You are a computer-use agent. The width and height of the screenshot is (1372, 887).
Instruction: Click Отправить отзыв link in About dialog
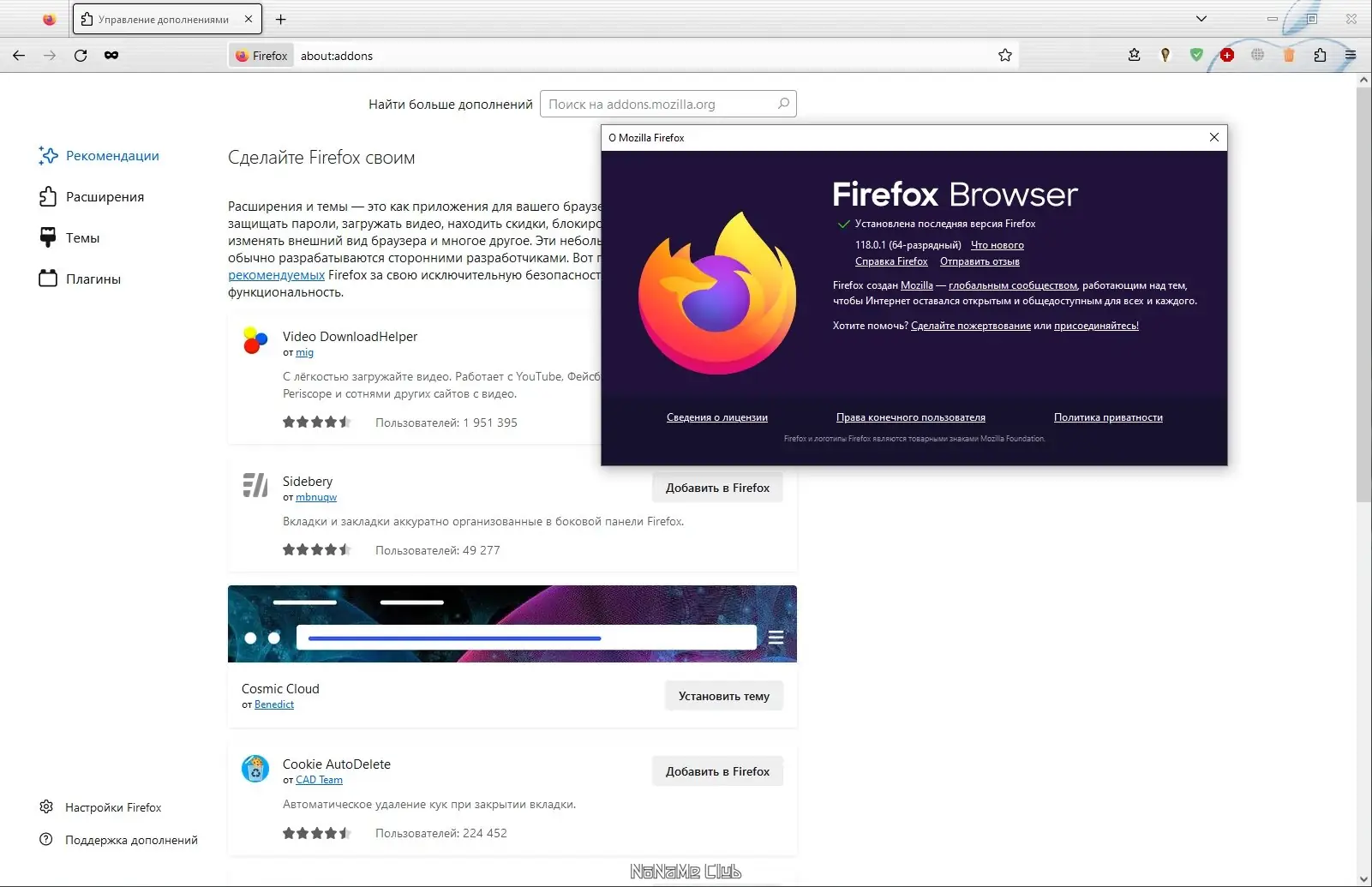point(980,261)
